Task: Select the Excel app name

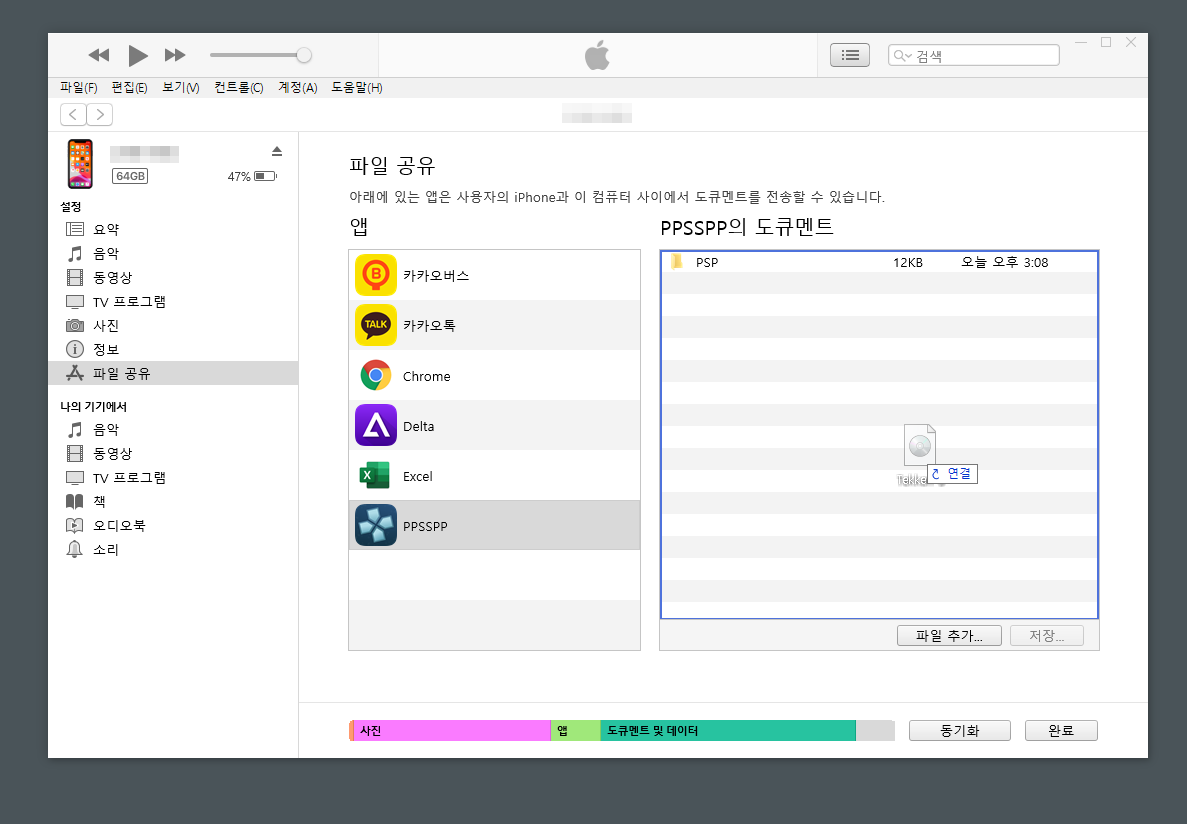Action: (x=418, y=476)
